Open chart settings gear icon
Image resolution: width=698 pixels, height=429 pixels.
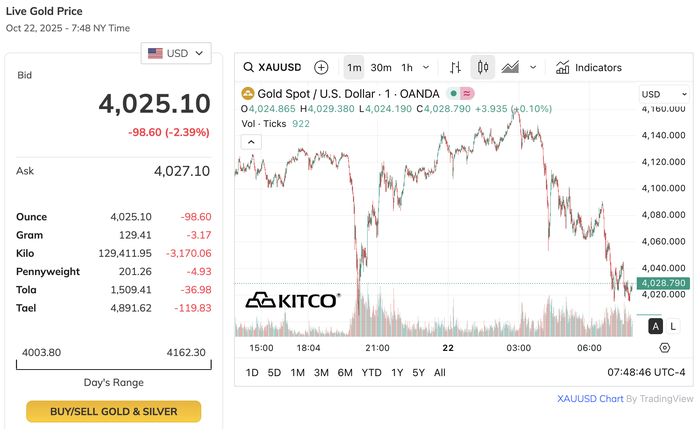pyautogui.click(x=665, y=348)
